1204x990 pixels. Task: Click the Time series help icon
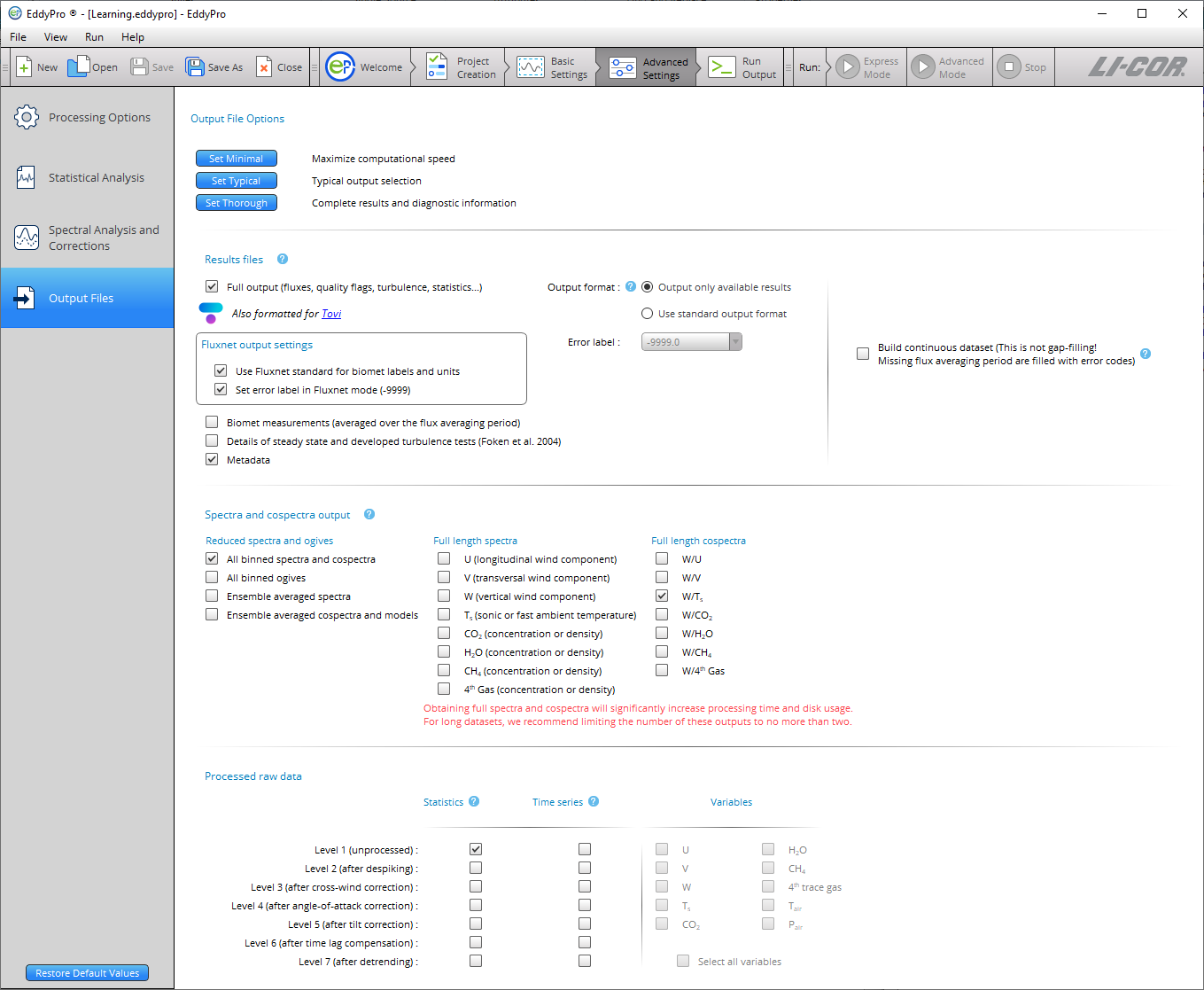[594, 801]
